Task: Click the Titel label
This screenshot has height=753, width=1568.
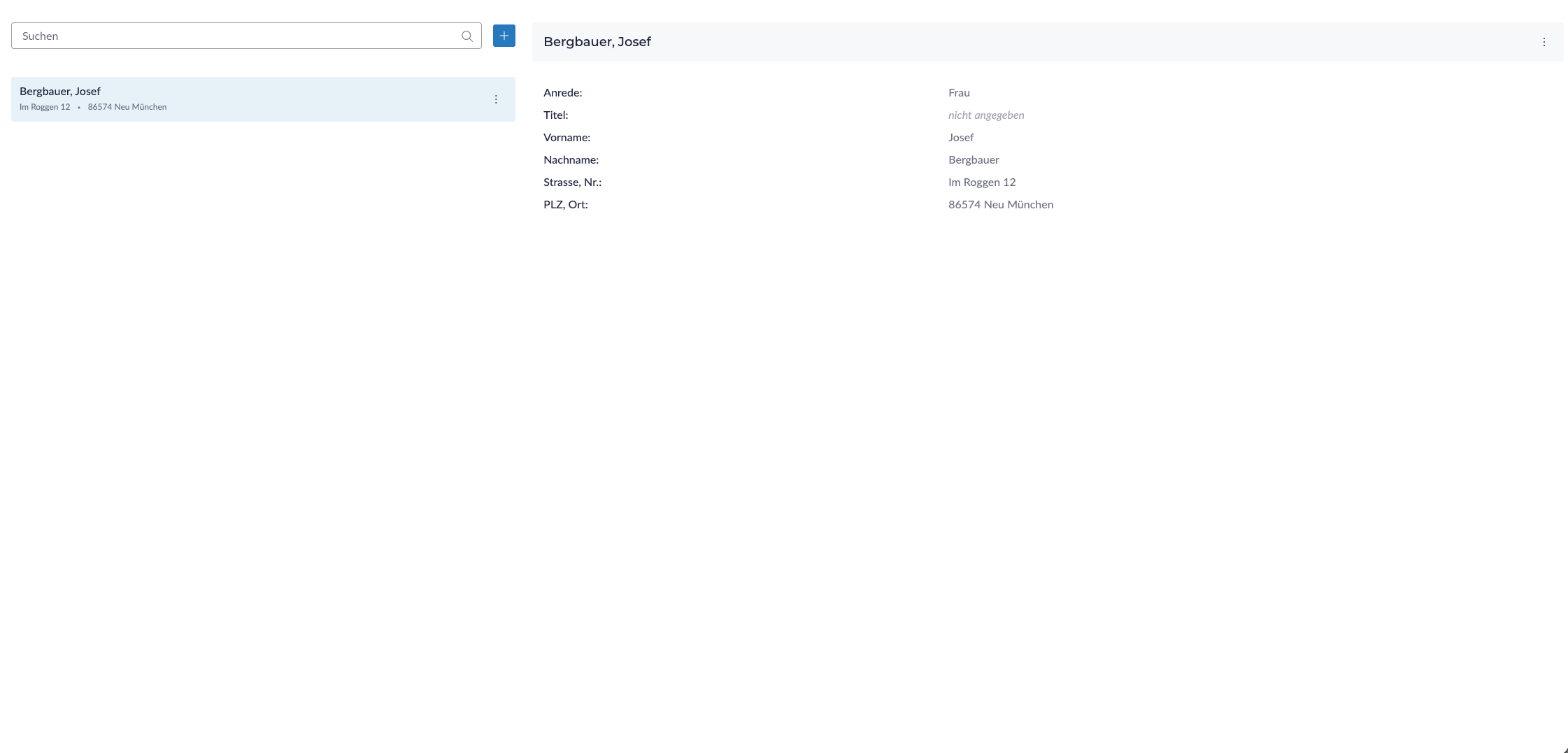Action: (x=555, y=115)
